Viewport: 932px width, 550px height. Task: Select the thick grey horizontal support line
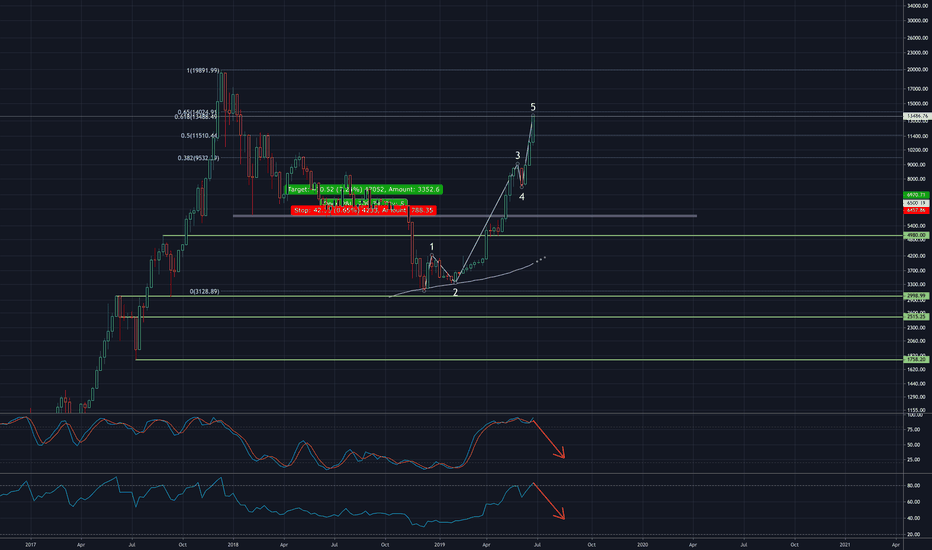(465, 215)
